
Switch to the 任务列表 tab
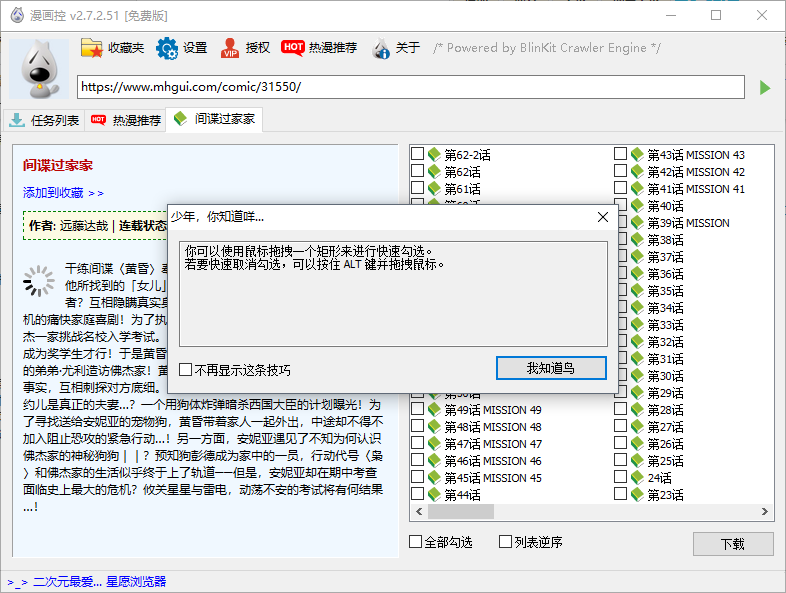point(44,120)
